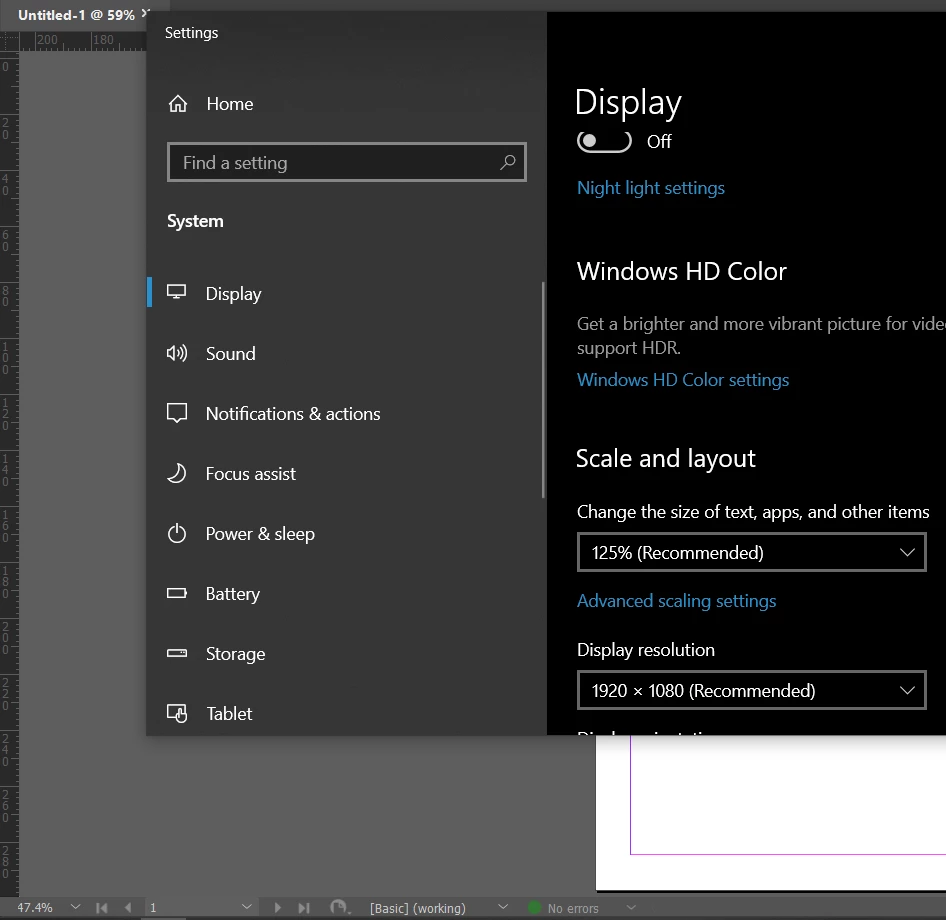Toggle the Night light switch
Viewport: 946px width, 920px height.
[604, 141]
